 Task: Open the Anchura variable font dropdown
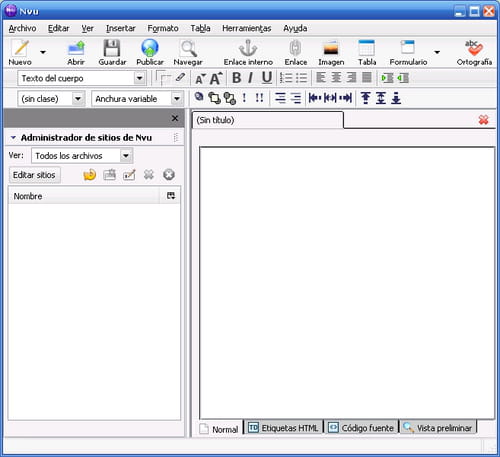point(177,99)
